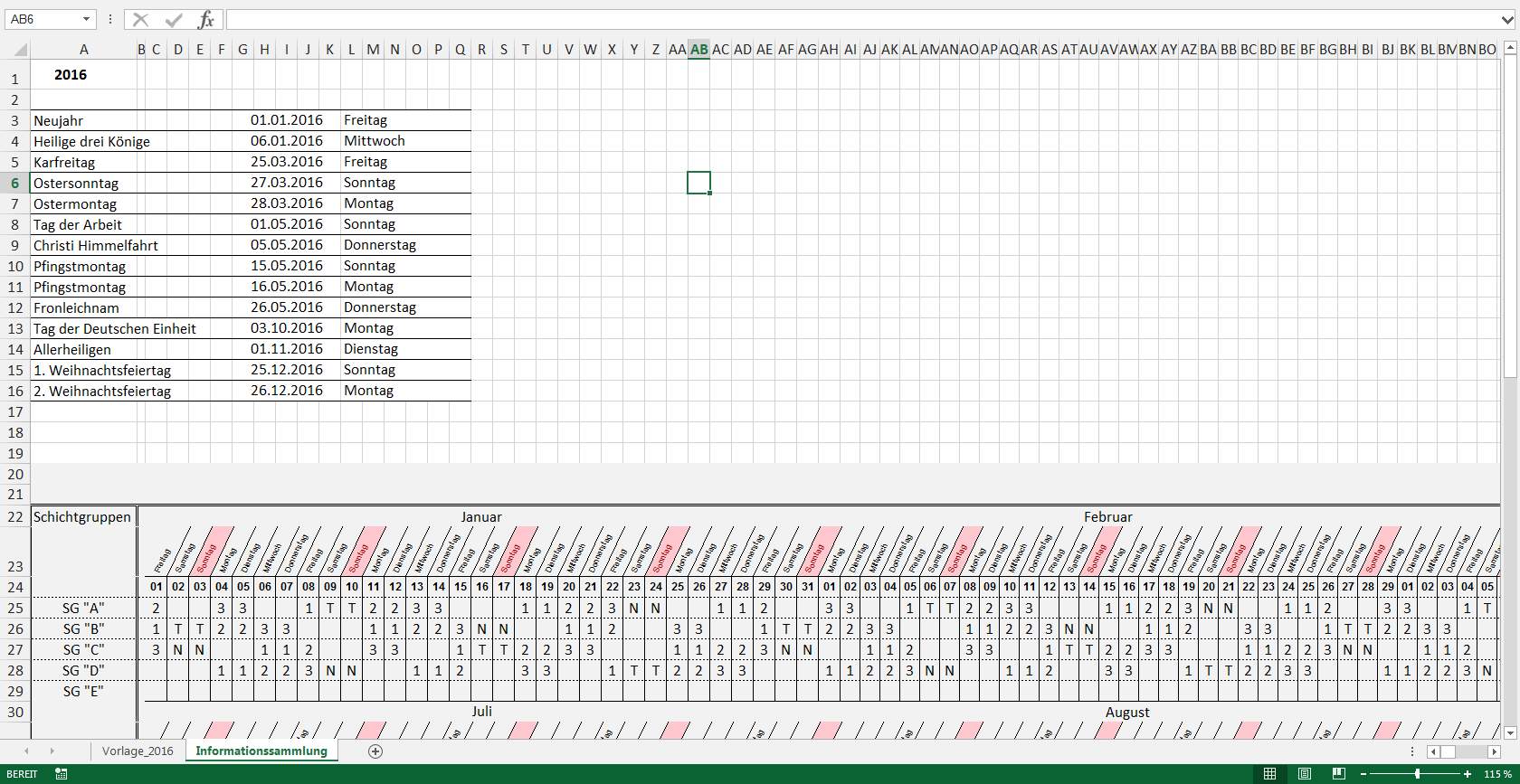Open the Vorlage_2016 sheet tab
Viewport: 1520px width, 784px height.
point(138,751)
